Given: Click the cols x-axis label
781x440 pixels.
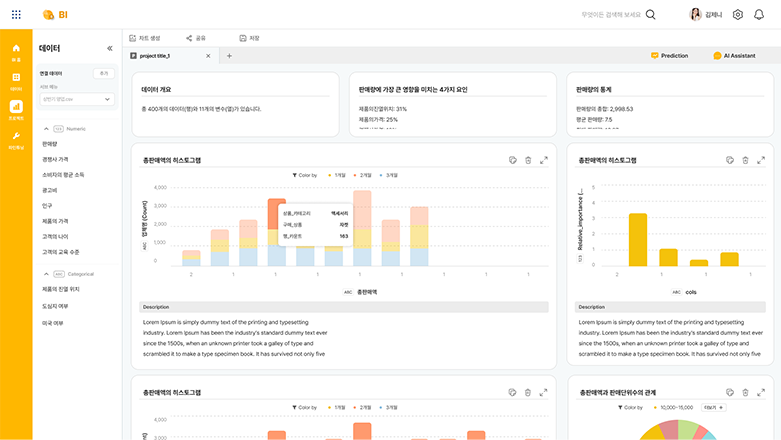Looking at the screenshot, I should click(690, 292).
